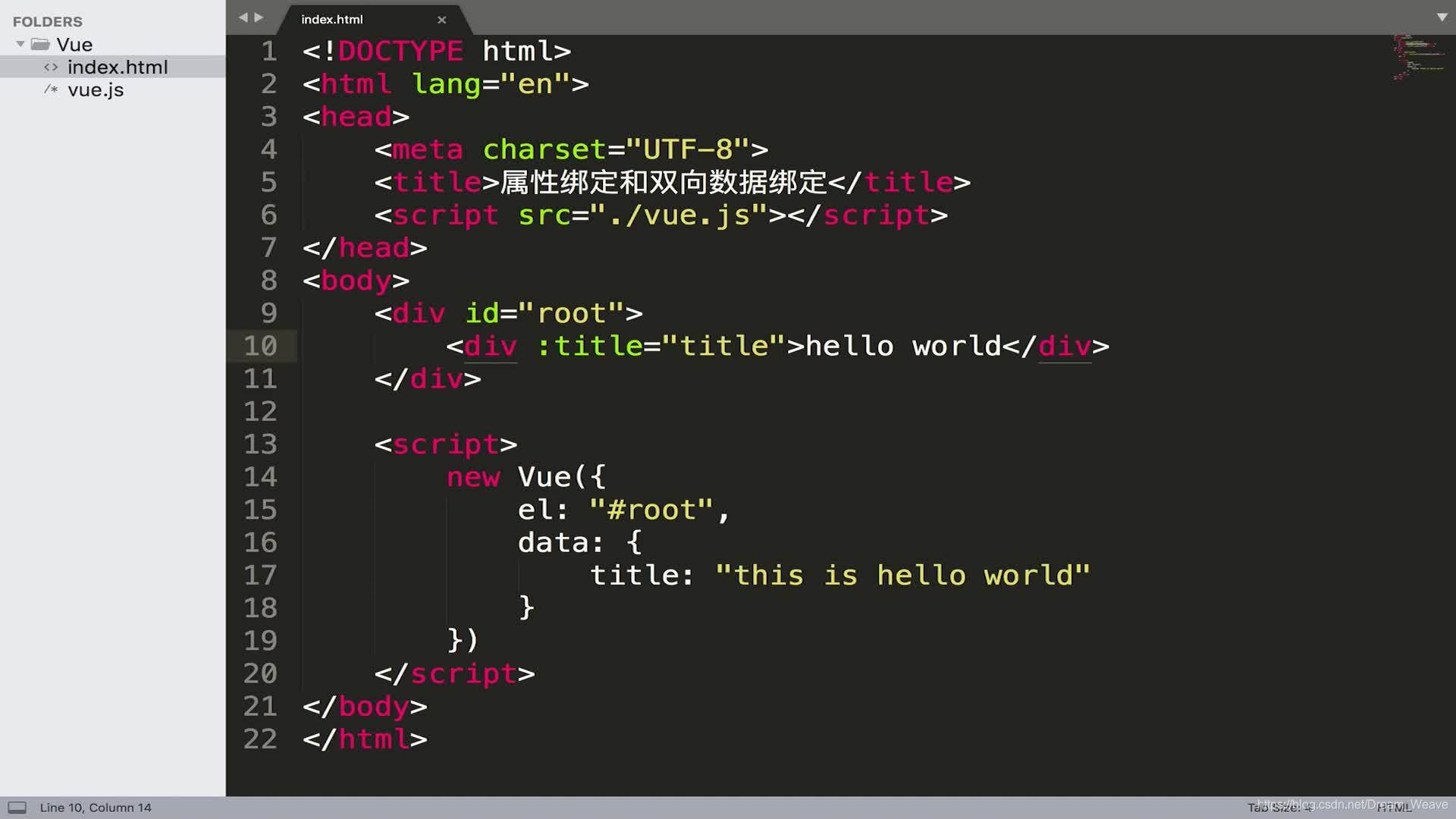Click the closing }) on line 19

(463, 640)
